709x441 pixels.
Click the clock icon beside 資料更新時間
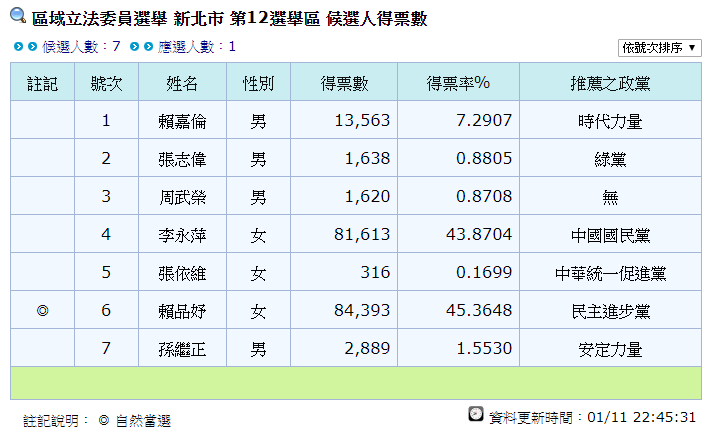click(476, 414)
